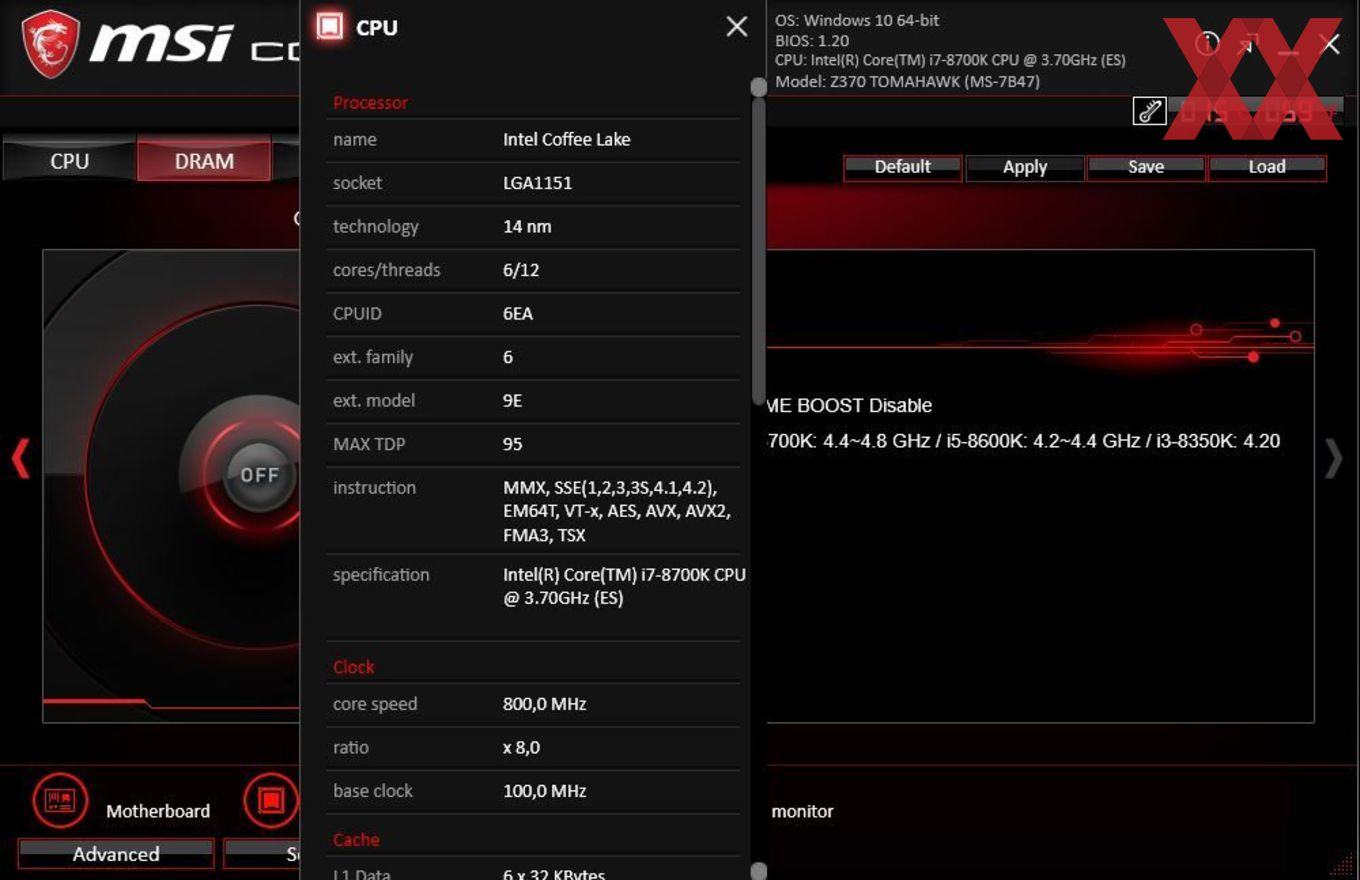Select the 100,0 MHz base clock value
The image size is (1360, 880).
tap(545, 791)
